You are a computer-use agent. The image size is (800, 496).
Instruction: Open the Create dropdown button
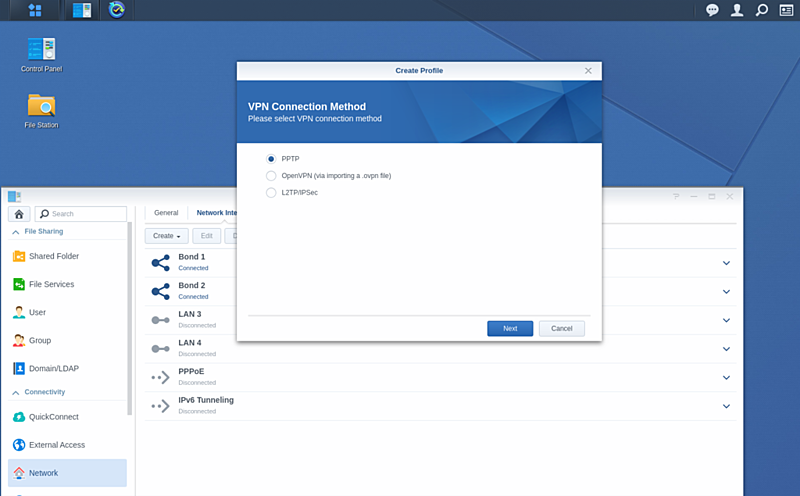click(166, 236)
